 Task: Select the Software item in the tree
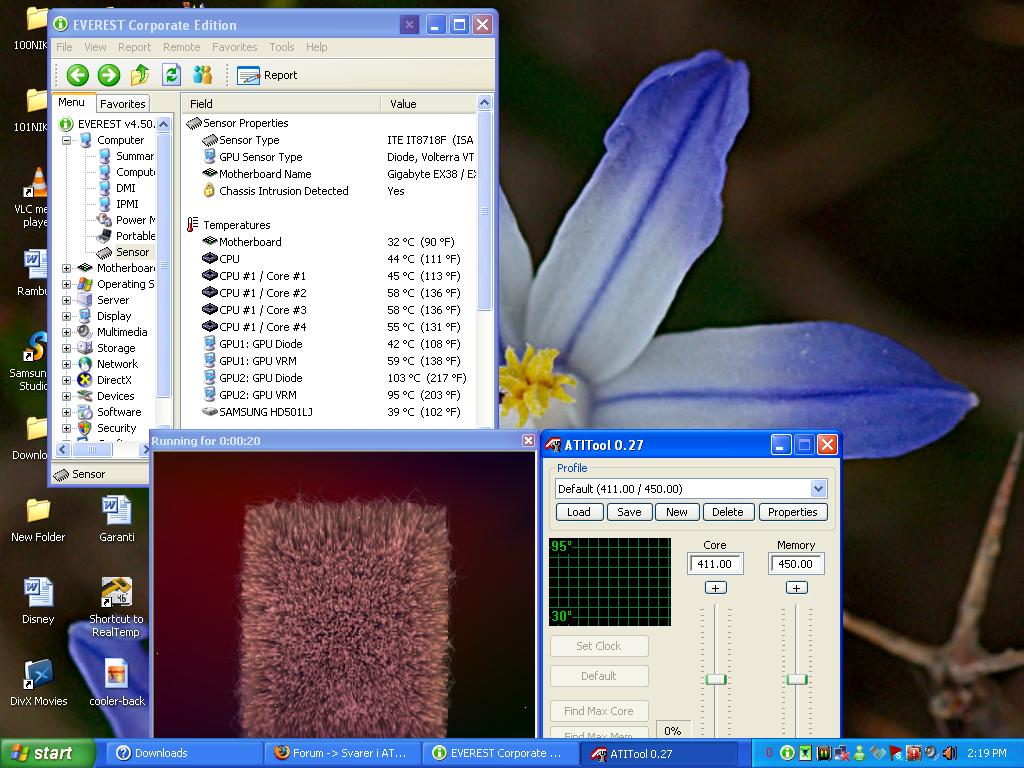pos(119,412)
